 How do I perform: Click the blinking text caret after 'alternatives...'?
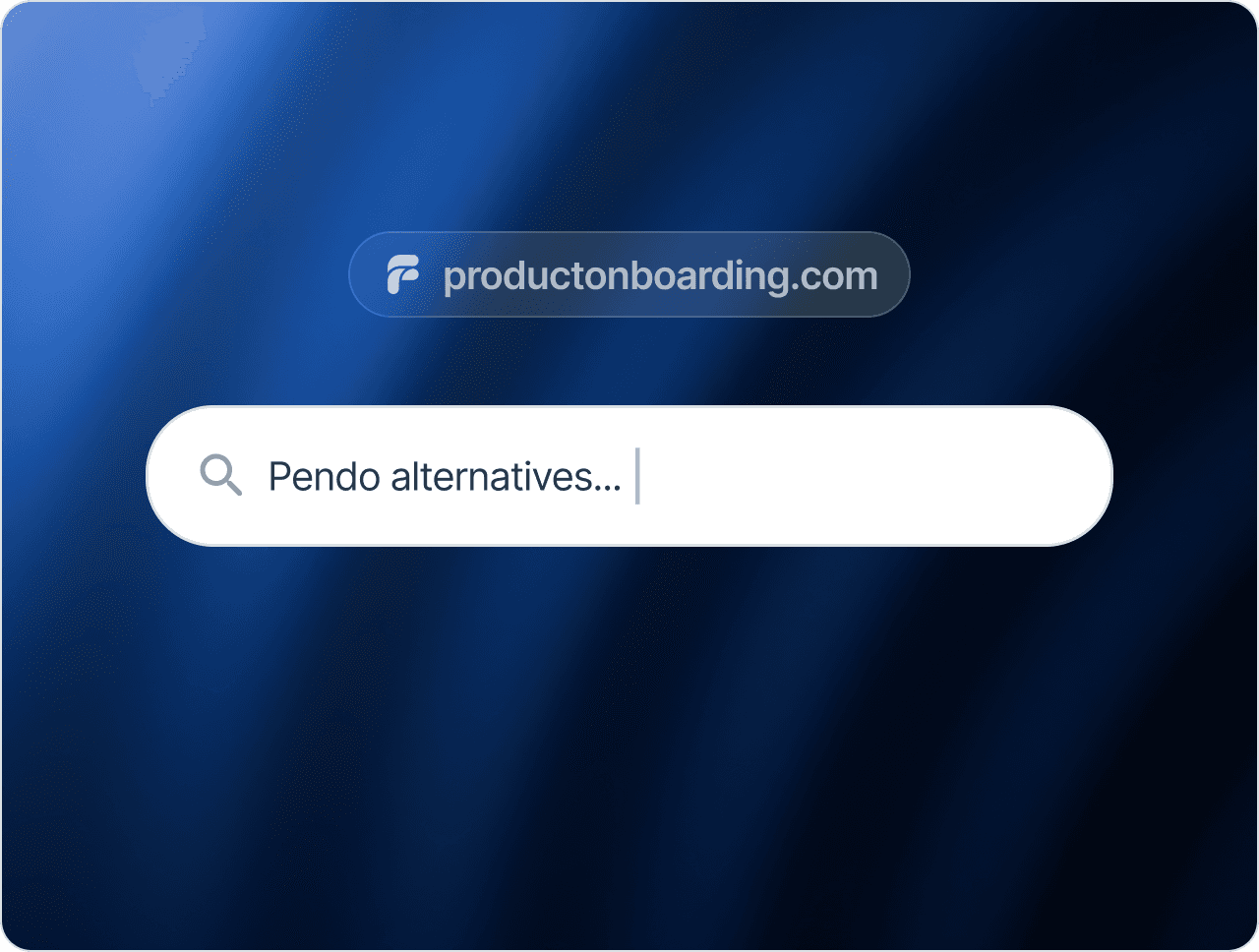(x=637, y=476)
